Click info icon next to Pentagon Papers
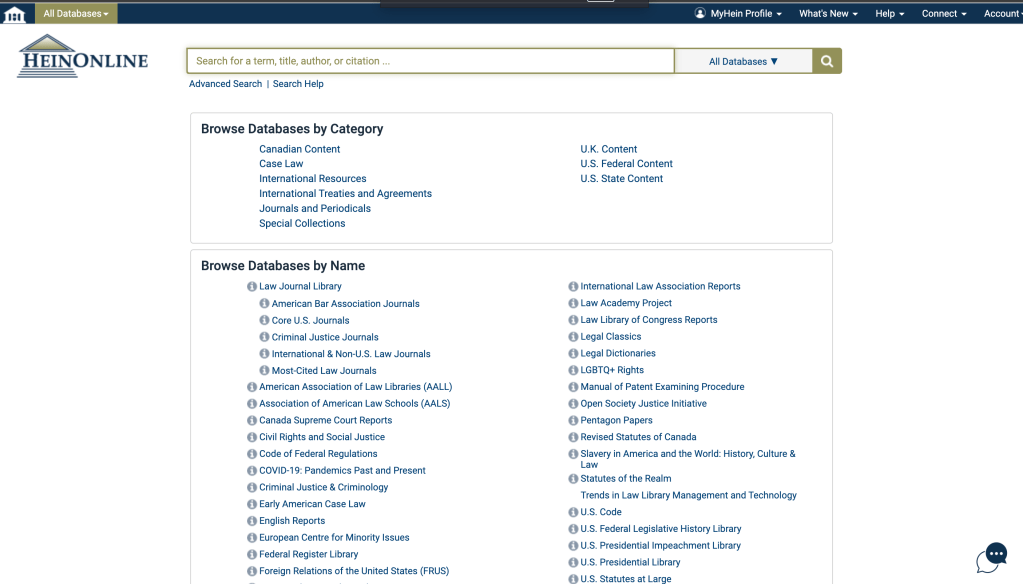The height and width of the screenshot is (584, 1023). pos(573,421)
